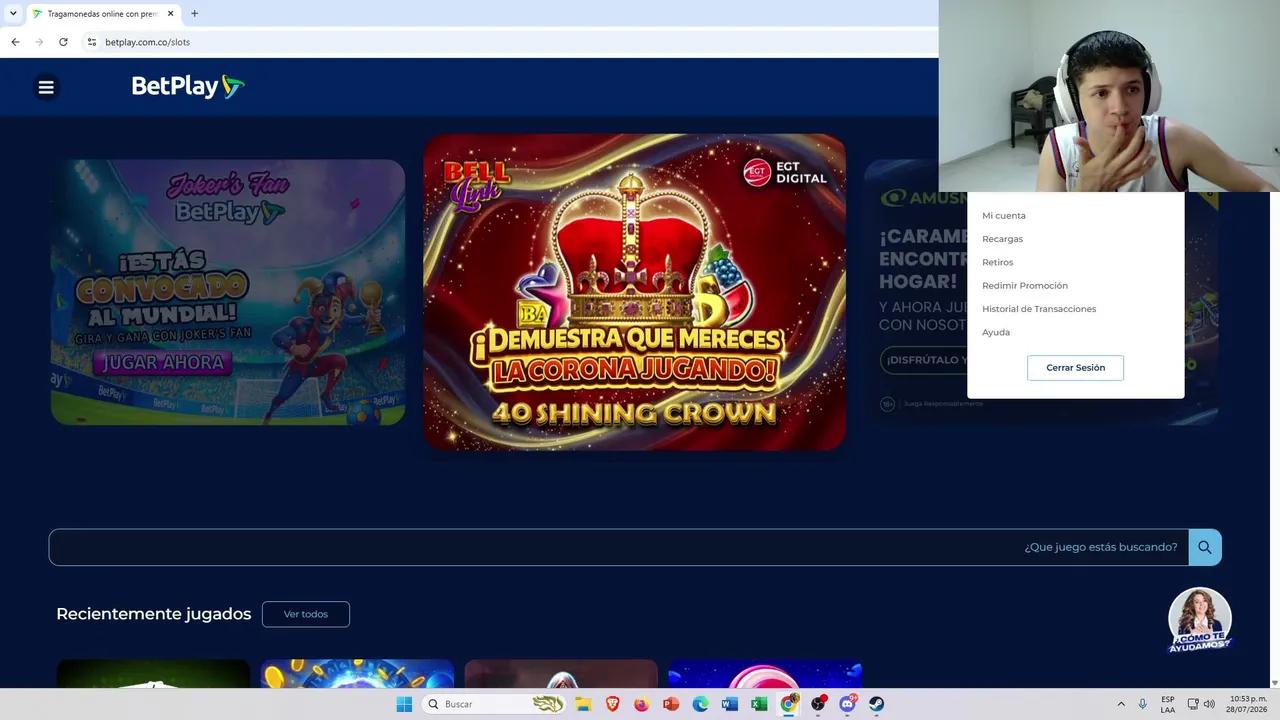Open the Windows Start menu

click(x=404, y=704)
